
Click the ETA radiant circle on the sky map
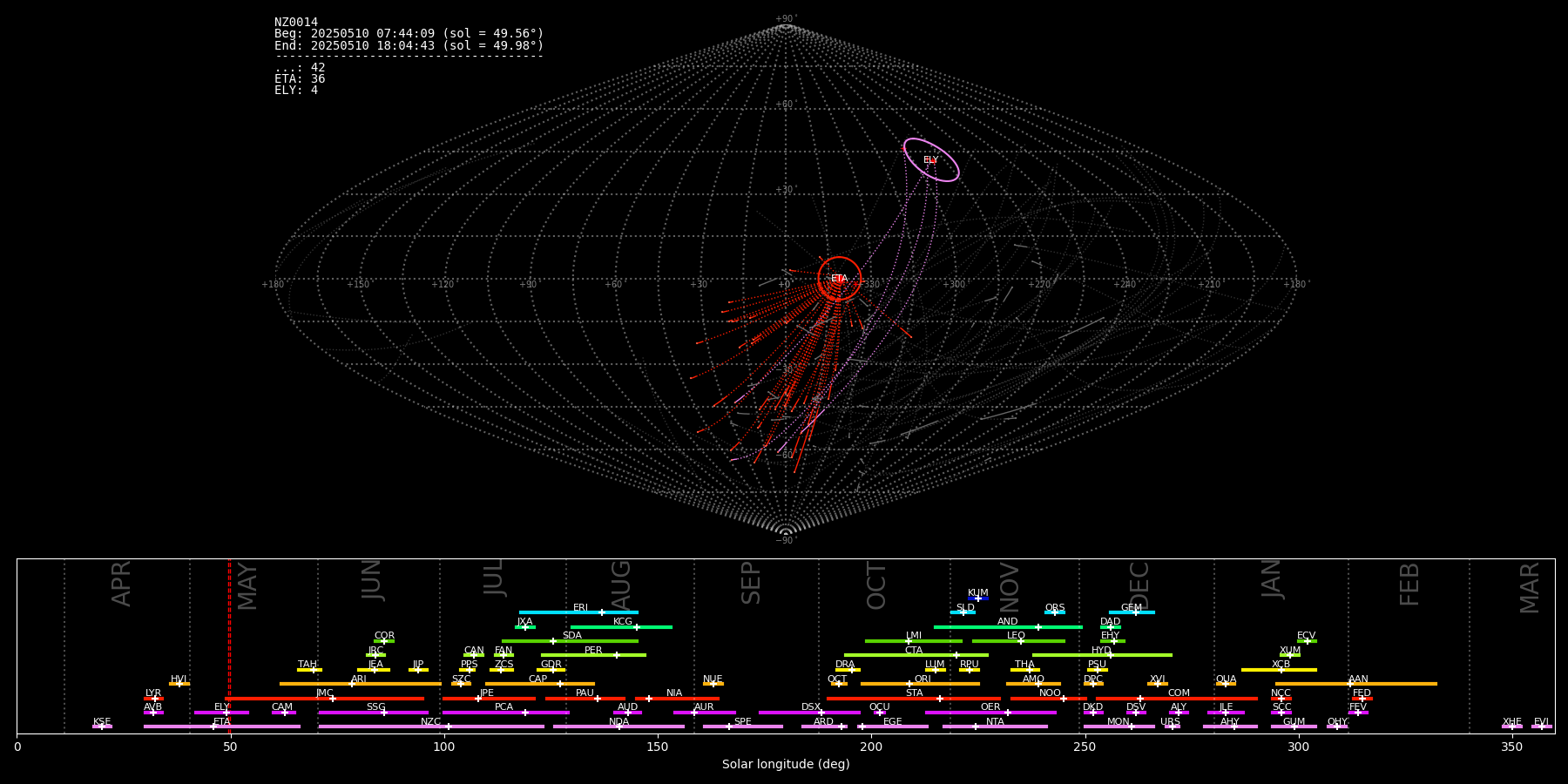(840, 279)
